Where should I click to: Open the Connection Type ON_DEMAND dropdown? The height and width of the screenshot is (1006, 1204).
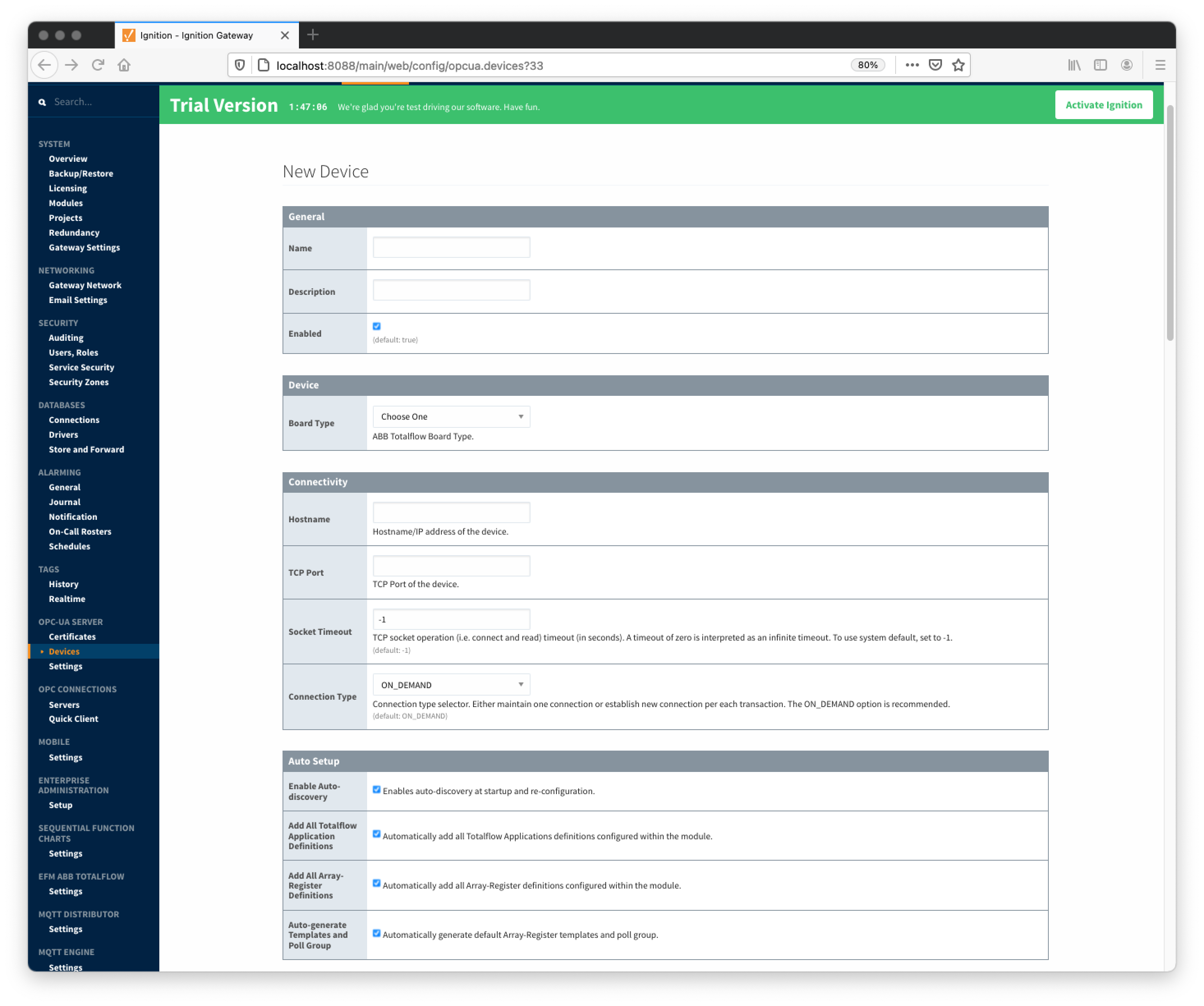(451, 684)
